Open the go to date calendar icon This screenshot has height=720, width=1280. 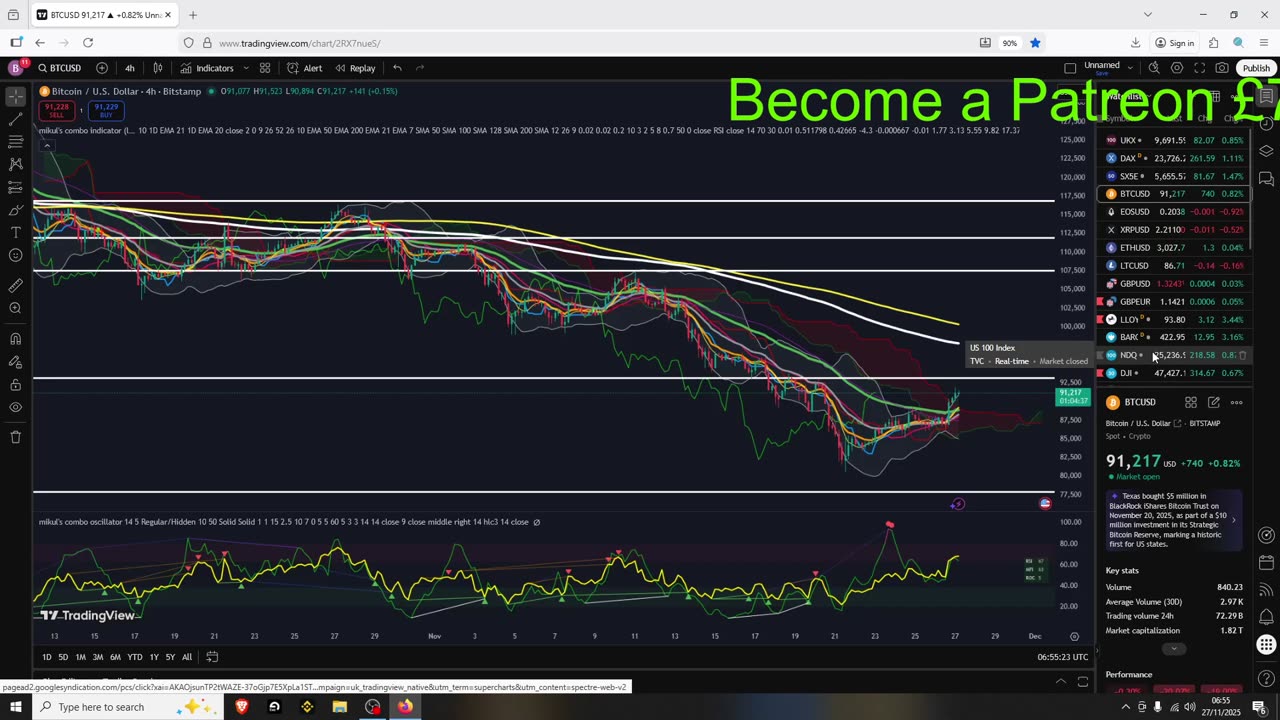pos(212,657)
